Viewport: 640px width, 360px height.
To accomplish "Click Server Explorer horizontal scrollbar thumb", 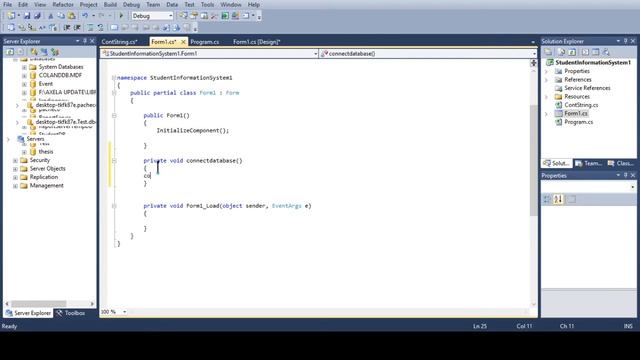I will [x=39, y=304].
